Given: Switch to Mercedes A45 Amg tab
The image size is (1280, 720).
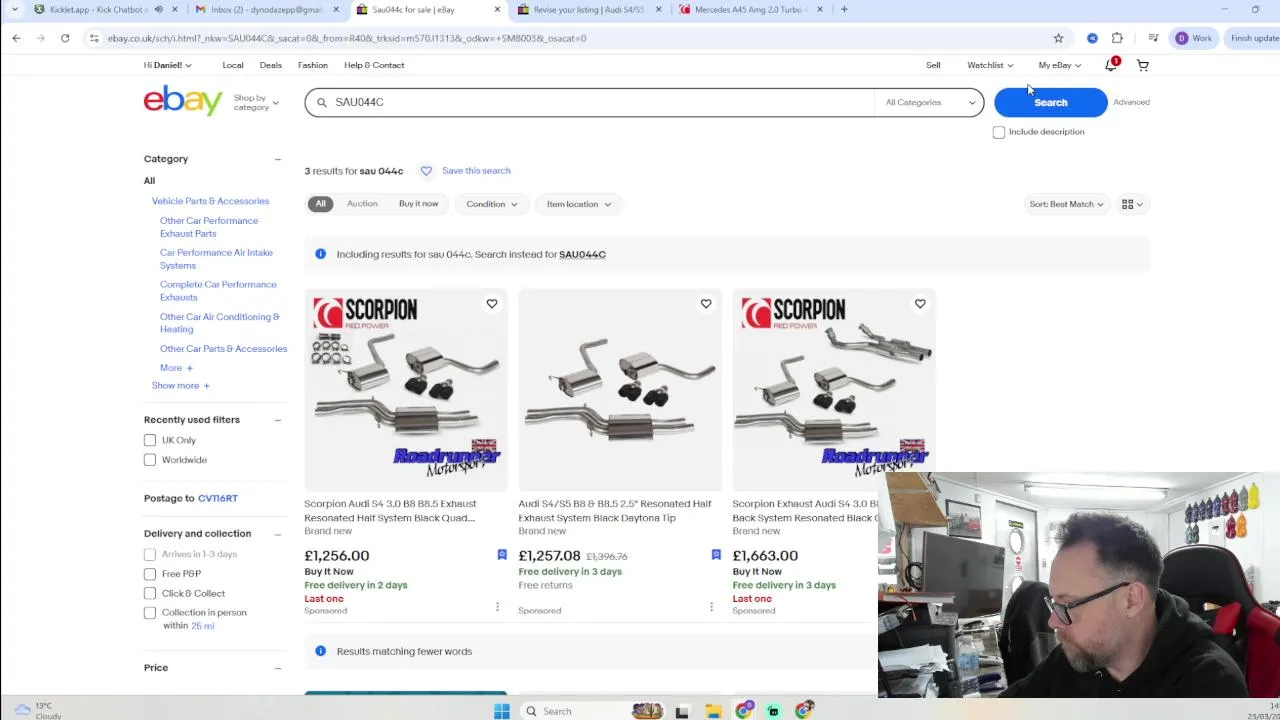Looking at the screenshot, I should (x=750, y=10).
